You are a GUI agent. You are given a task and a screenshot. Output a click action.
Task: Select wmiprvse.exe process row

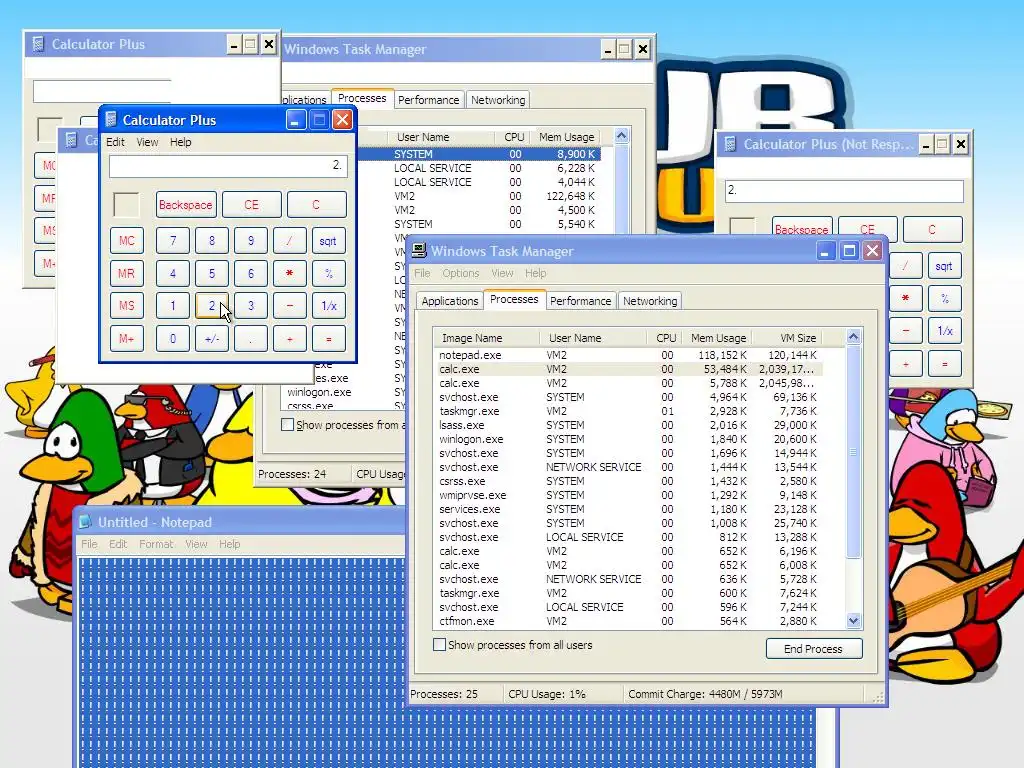click(628, 495)
